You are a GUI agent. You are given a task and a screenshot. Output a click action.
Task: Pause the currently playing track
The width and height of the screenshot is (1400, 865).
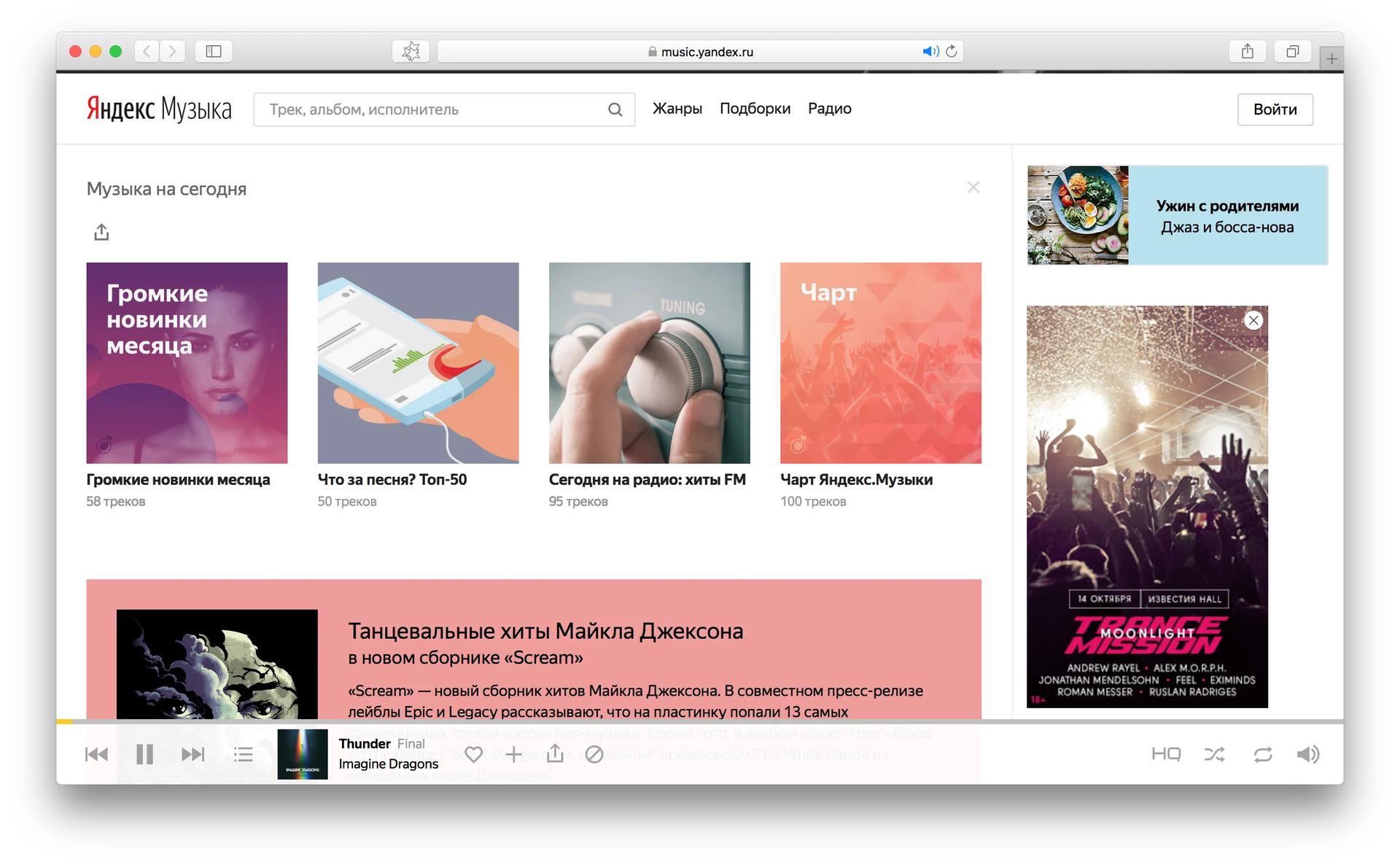(x=144, y=754)
